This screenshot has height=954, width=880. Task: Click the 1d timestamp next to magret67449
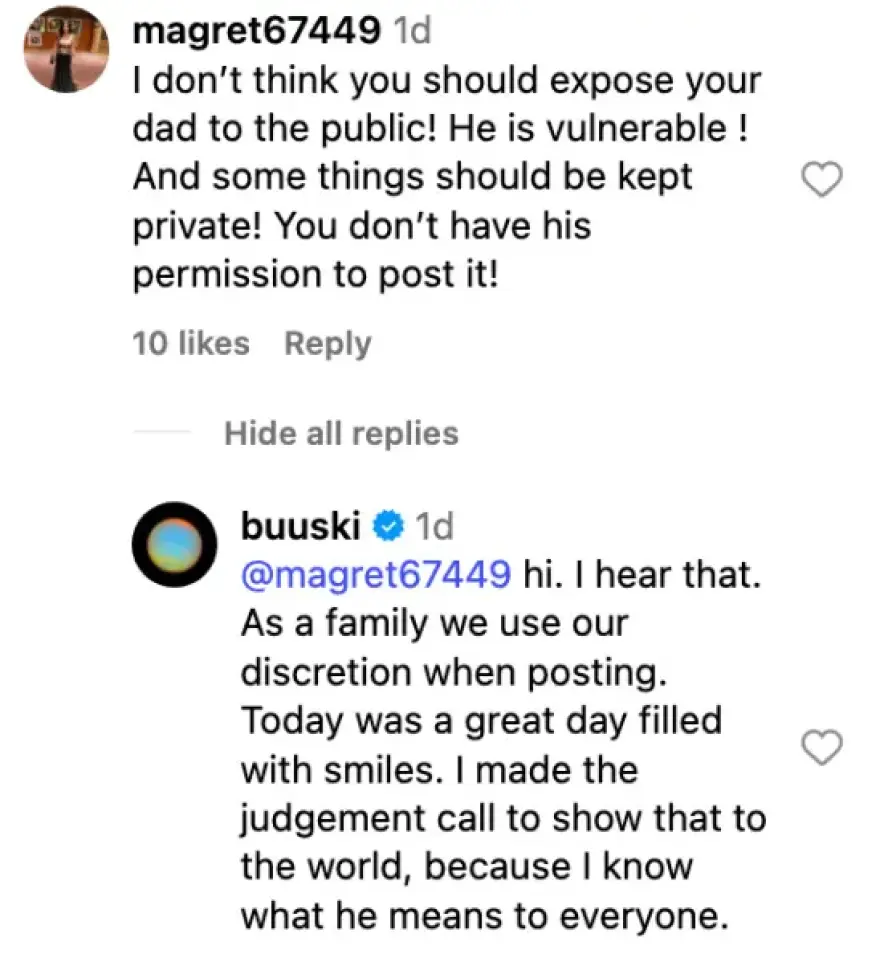click(413, 31)
